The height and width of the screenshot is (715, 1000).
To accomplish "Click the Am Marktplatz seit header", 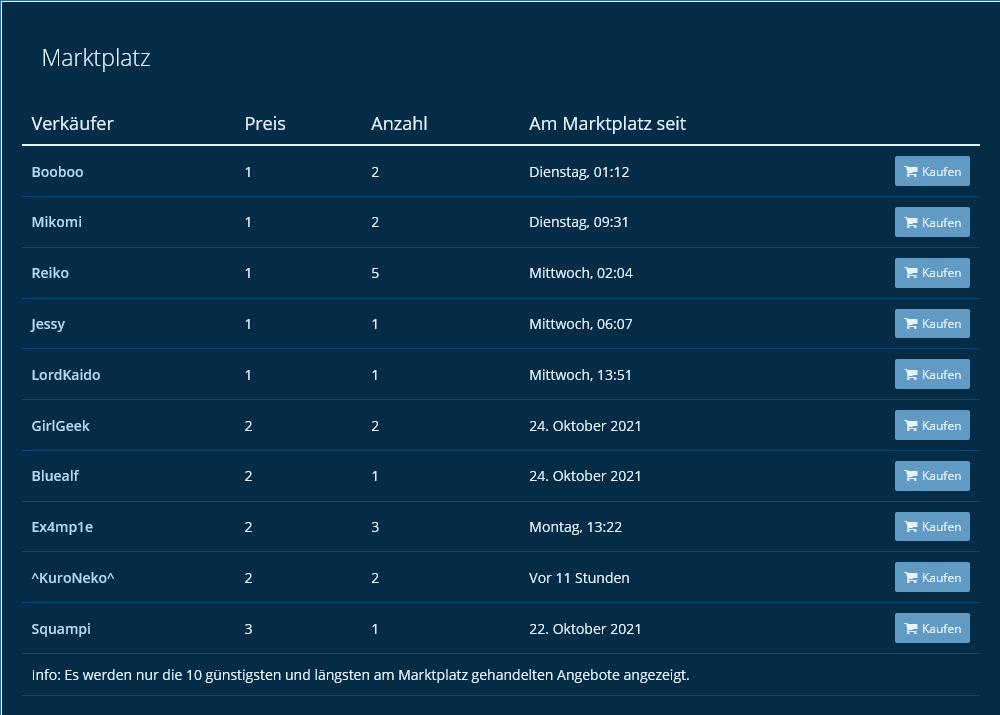I will 607,124.
